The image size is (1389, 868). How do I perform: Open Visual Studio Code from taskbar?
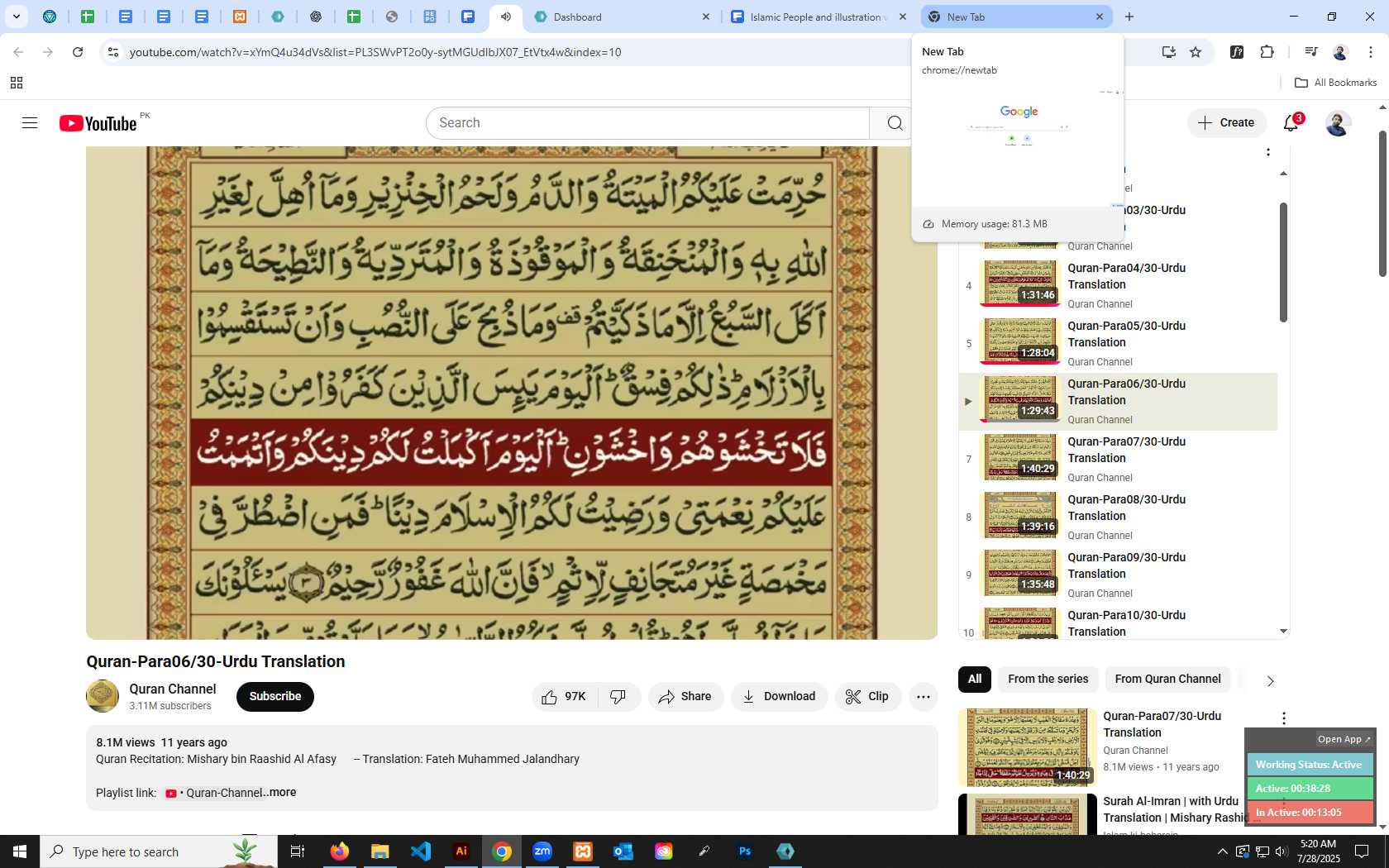[x=421, y=851]
